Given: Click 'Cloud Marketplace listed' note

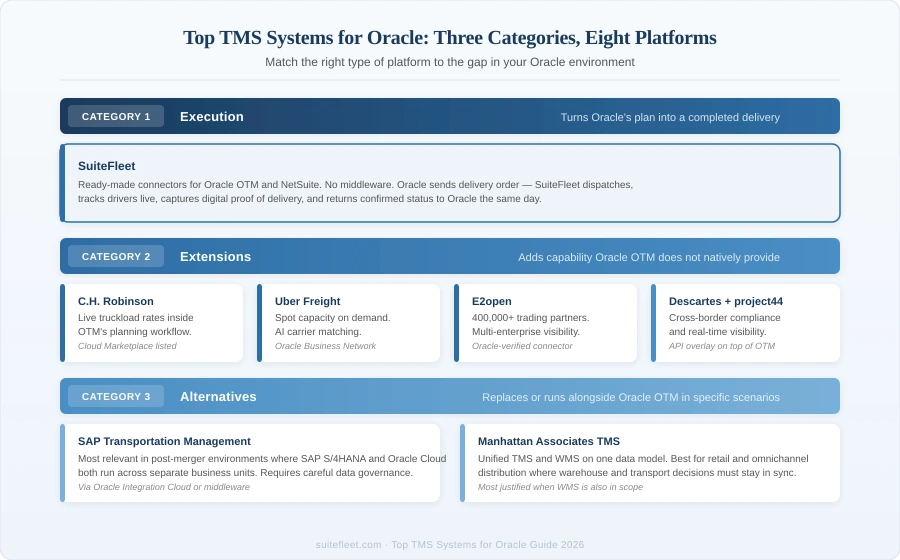Looking at the screenshot, I should [127, 346].
